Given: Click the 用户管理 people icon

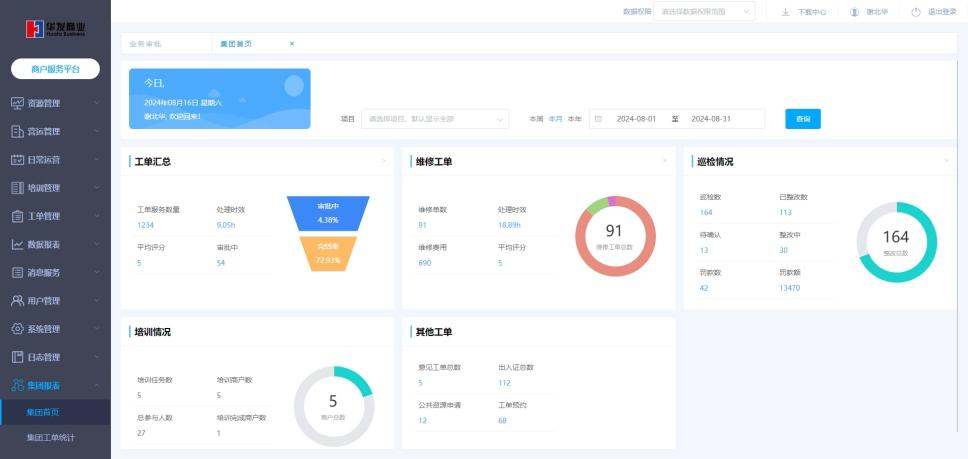Looking at the screenshot, I should (17, 301).
